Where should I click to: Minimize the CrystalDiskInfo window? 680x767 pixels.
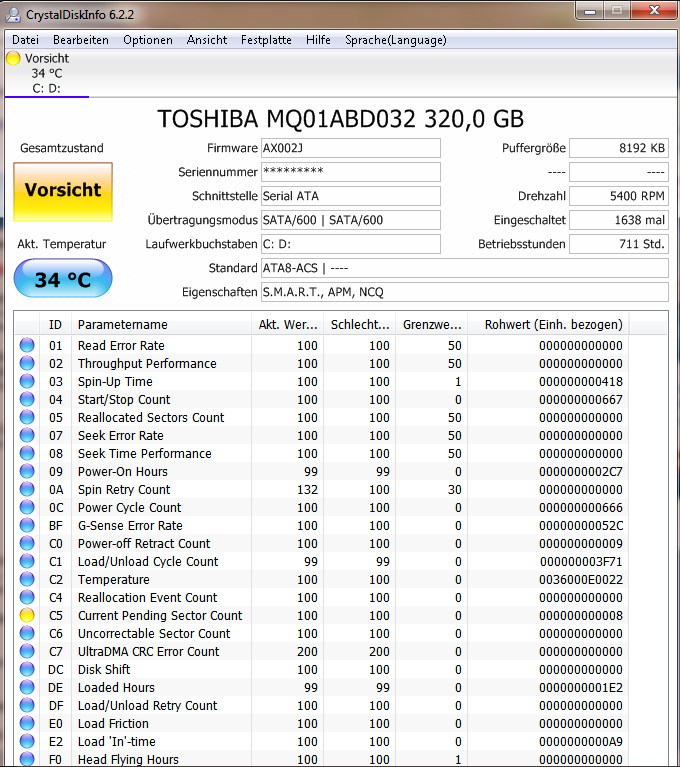pos(590,11)
